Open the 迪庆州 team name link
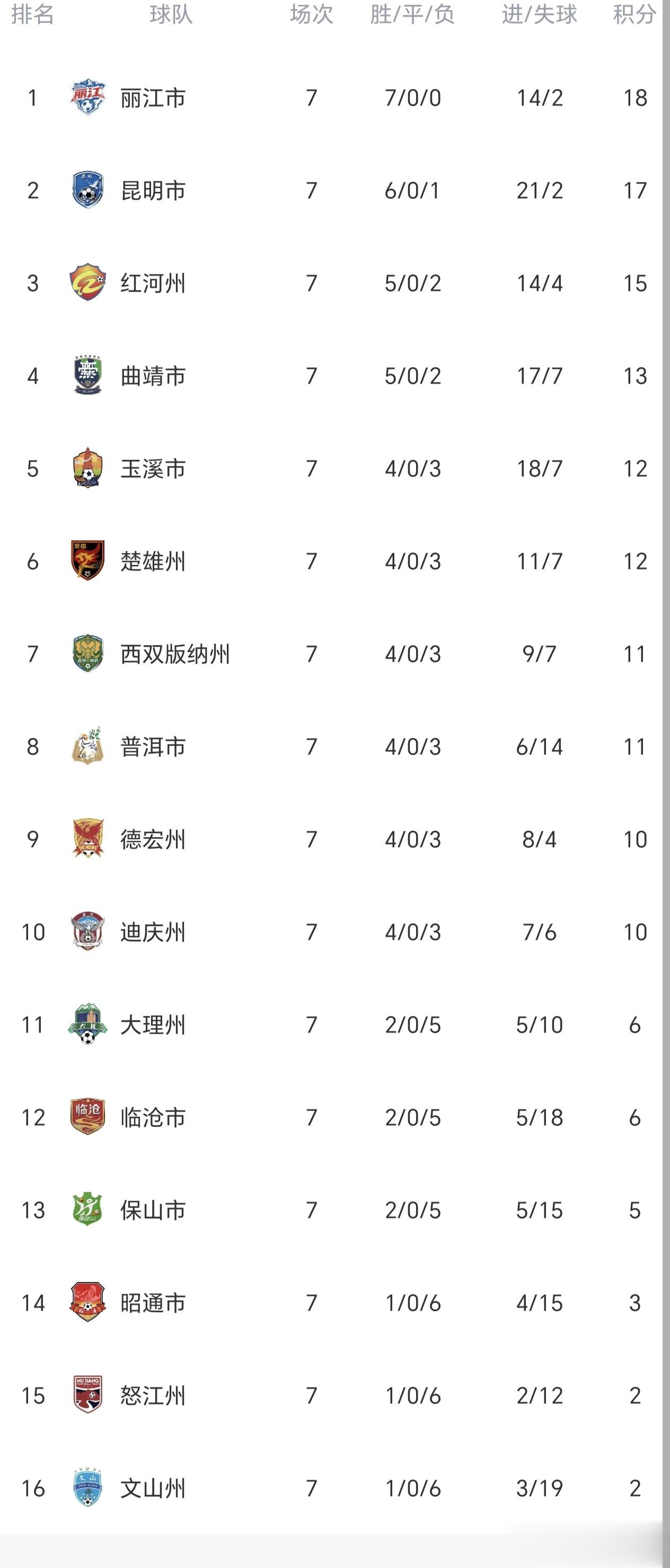This screenshot has height=1568, width=670. pyautogui.click(x=152, y=932)
